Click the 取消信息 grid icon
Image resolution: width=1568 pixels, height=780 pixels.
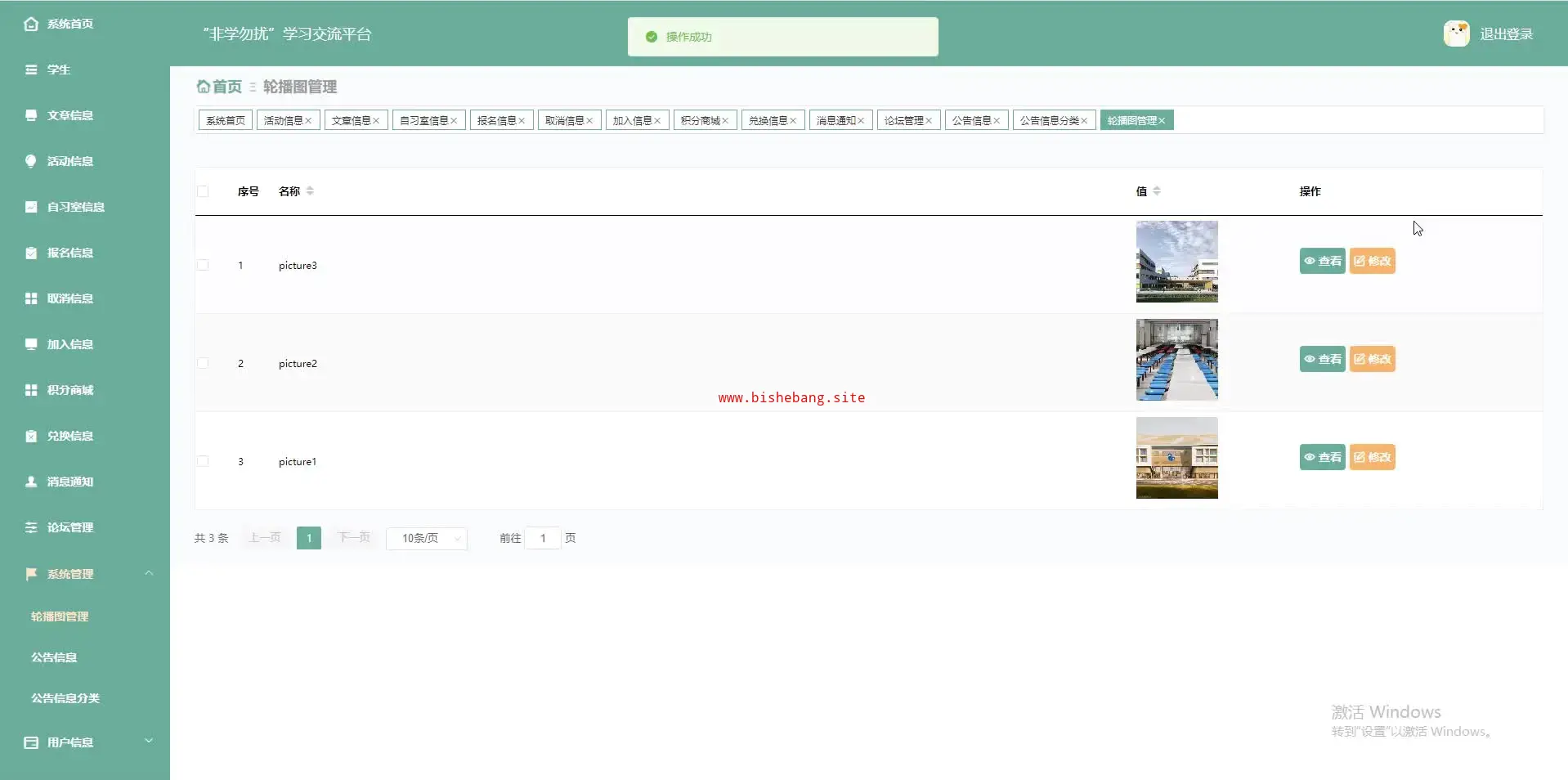pos(31,298)
